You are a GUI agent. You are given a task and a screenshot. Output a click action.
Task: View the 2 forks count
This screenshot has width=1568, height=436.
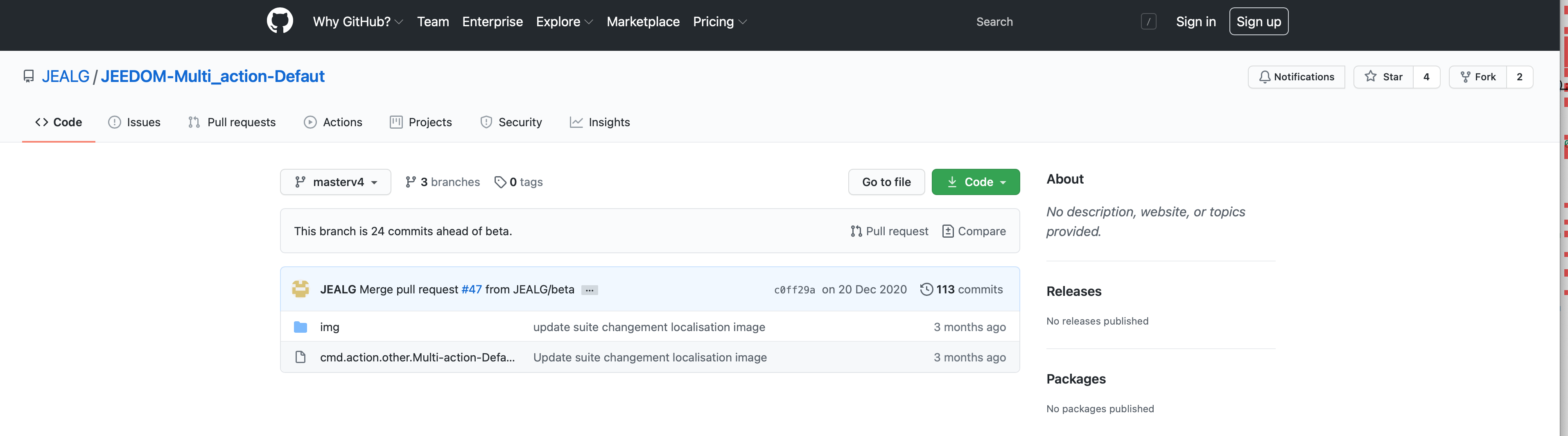(1519, 77)
